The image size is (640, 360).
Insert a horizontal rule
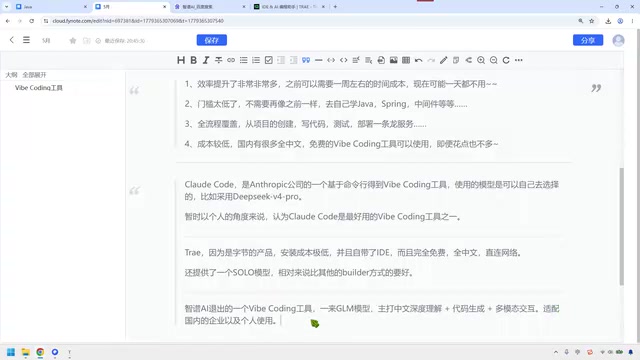[x=319, y=60]
